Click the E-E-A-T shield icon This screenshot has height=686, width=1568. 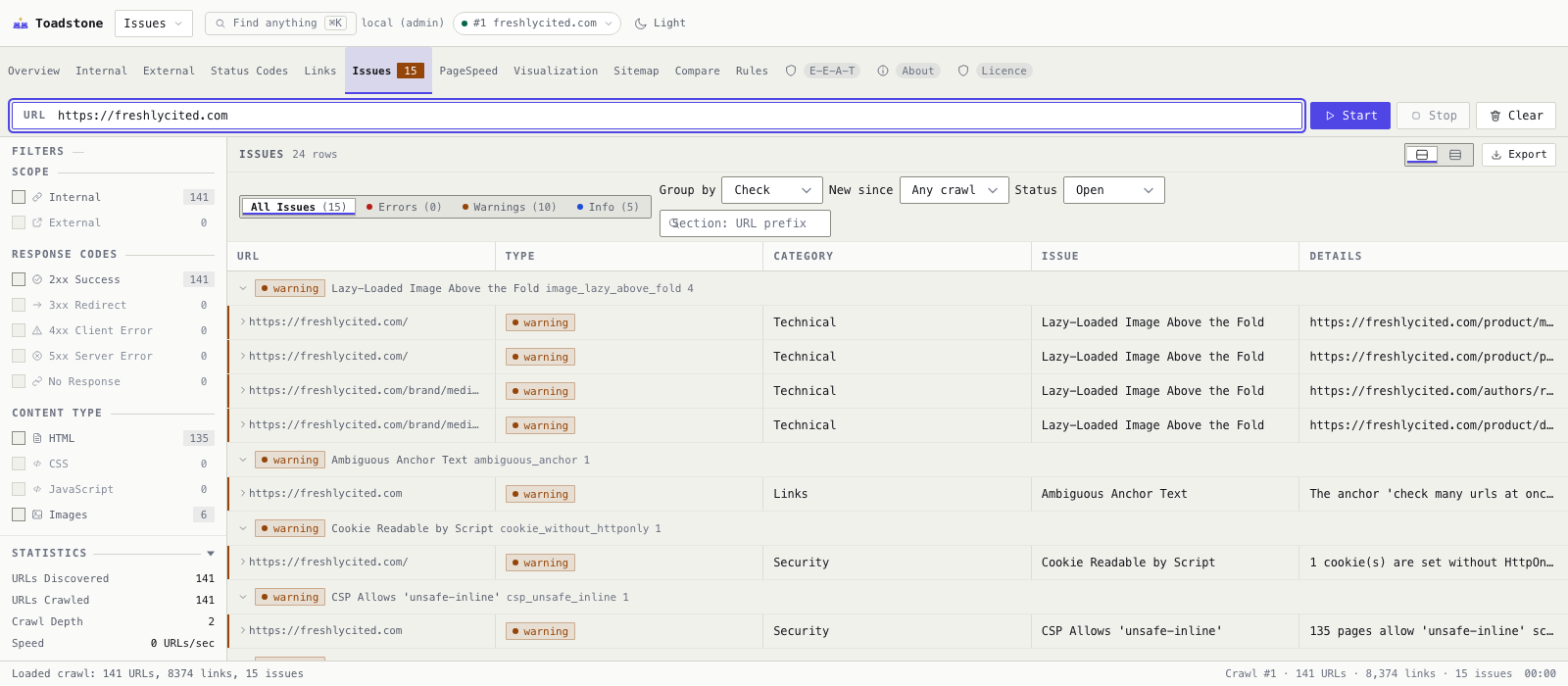(791, 71)
